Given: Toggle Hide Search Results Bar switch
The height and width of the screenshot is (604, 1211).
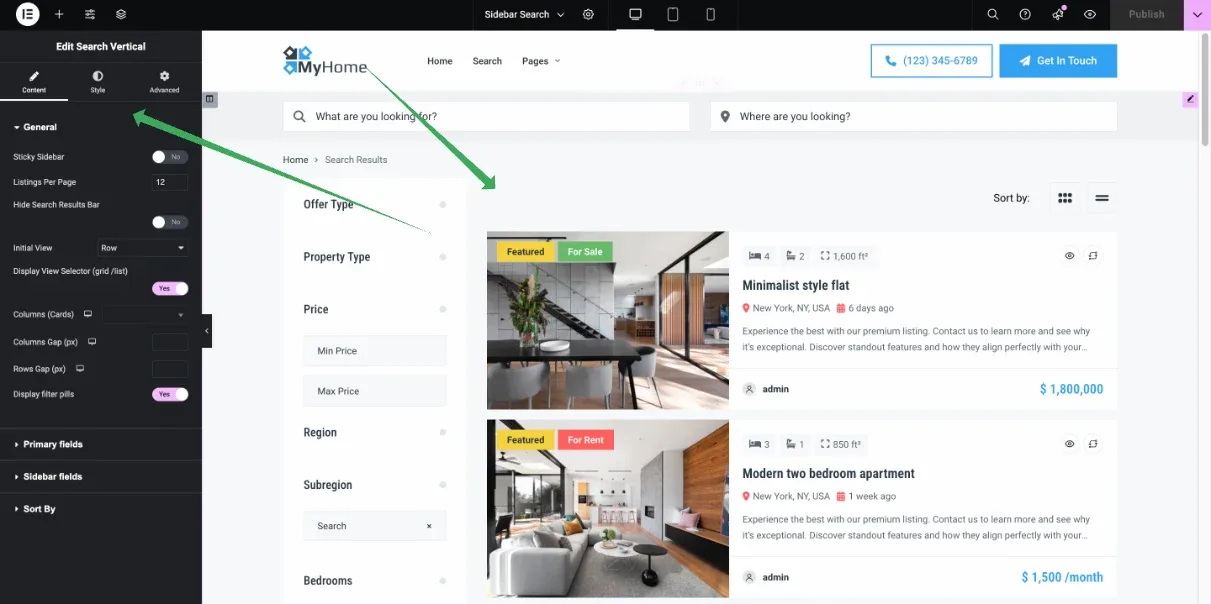Looking at the screenshot, I should point(170,222).
